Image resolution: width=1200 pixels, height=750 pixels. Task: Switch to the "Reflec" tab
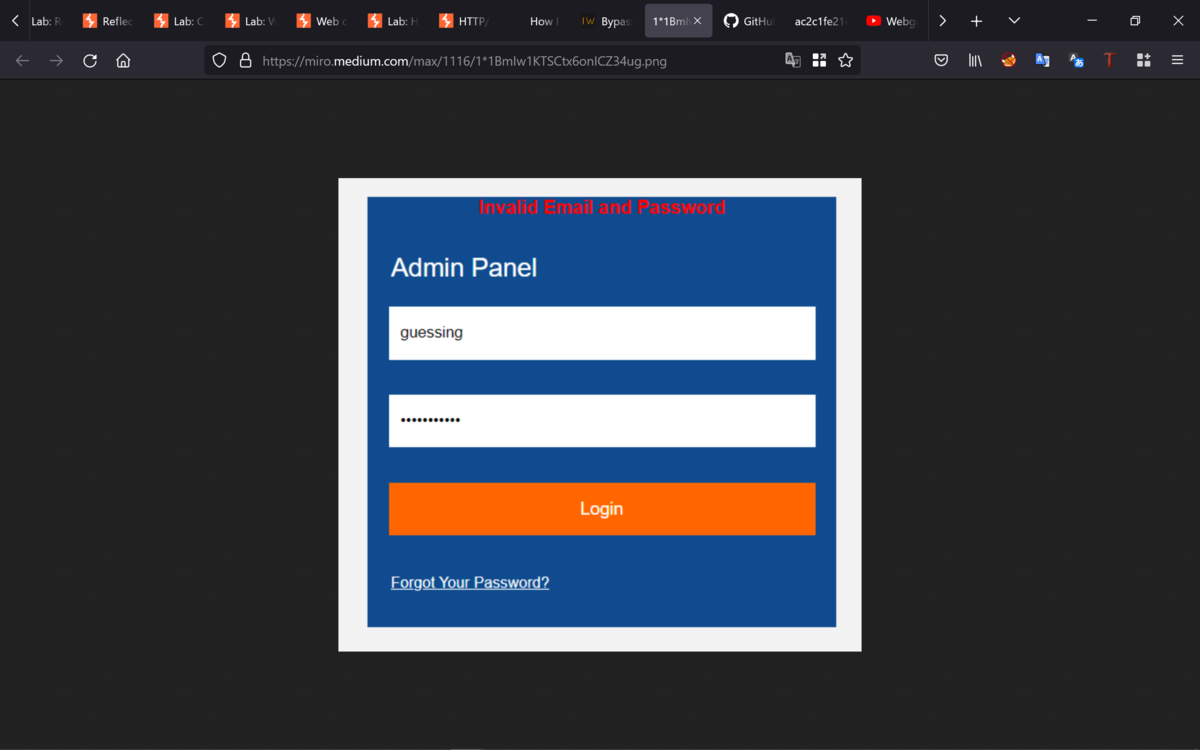[107, 21]
